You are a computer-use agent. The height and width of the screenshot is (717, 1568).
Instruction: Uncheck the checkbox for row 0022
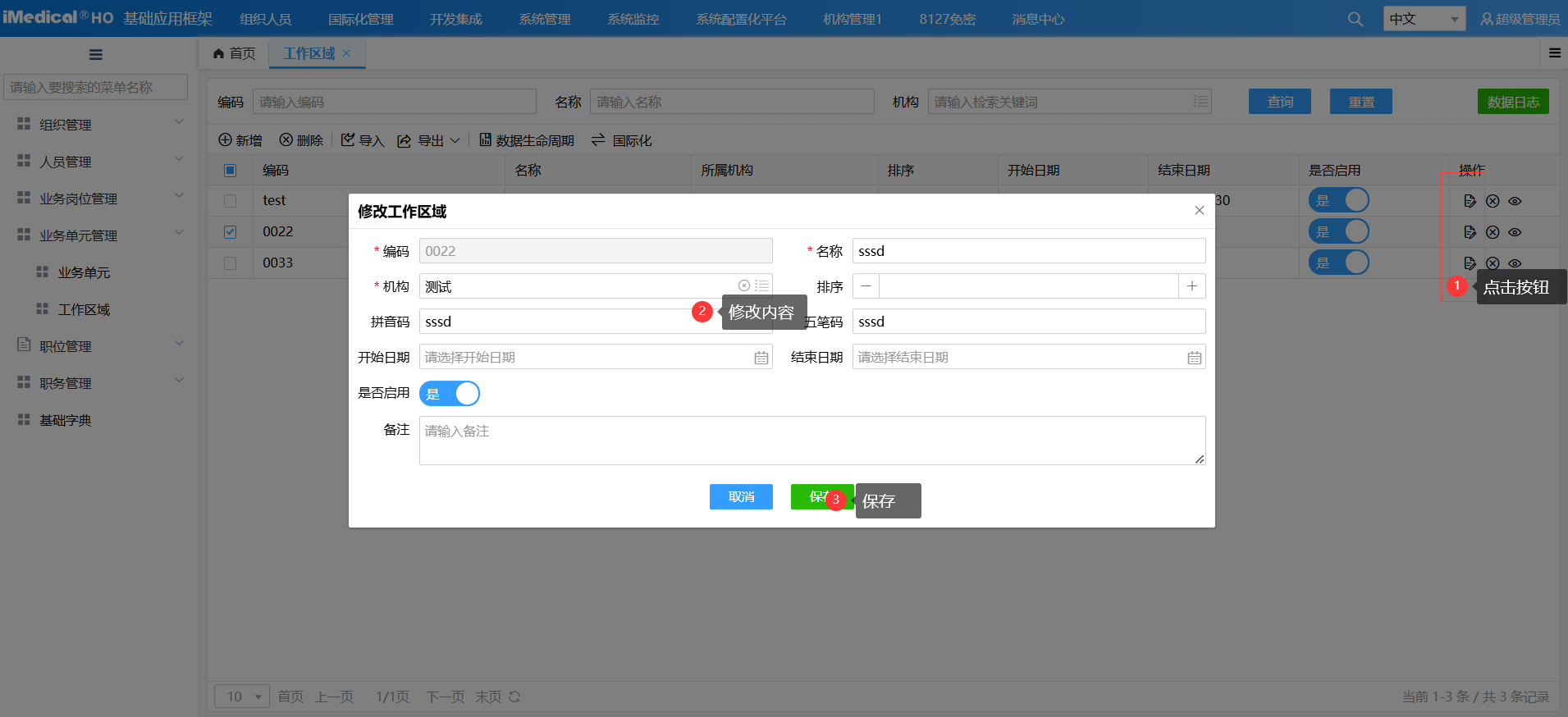tap(231, 232)
